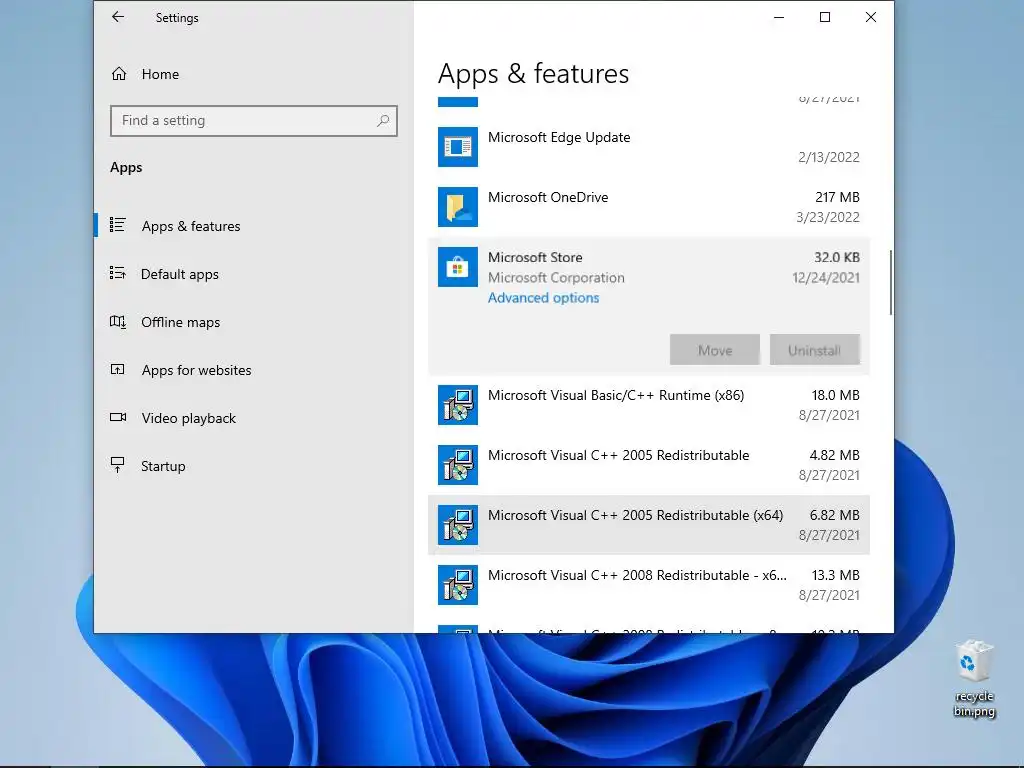Click the 32.0 KB size value

point(837,257)
